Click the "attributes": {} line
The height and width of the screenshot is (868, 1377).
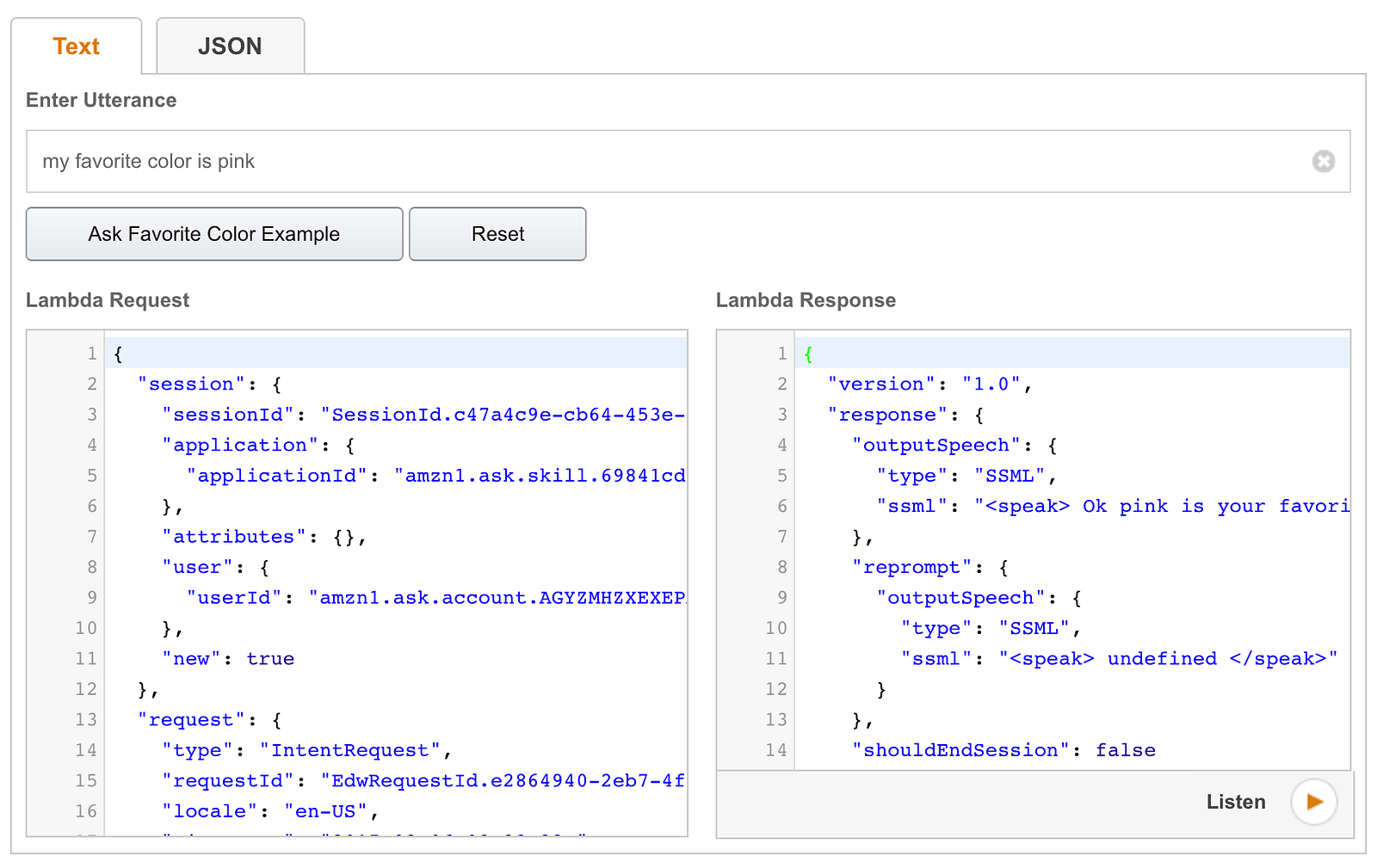(x=264, y=537)
